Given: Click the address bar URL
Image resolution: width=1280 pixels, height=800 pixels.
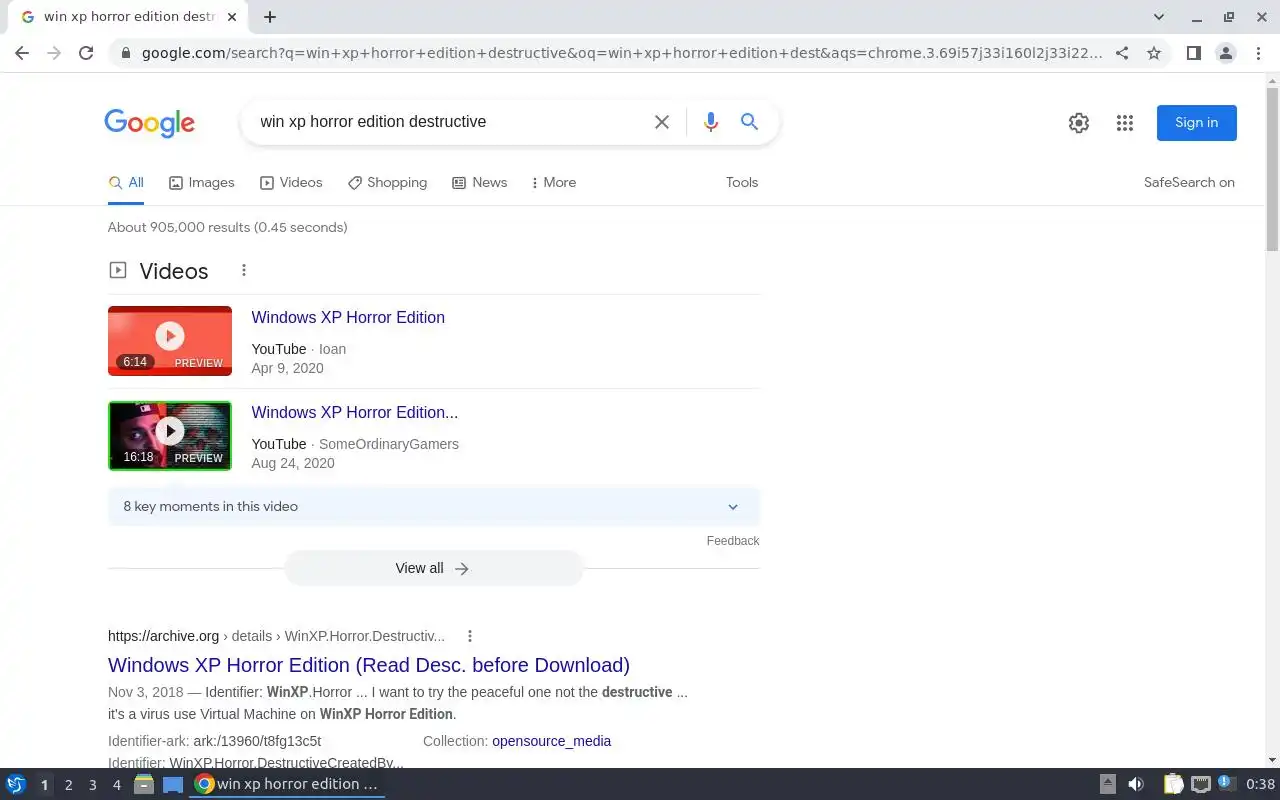Looking at the screenshot, I should (620, 53).
